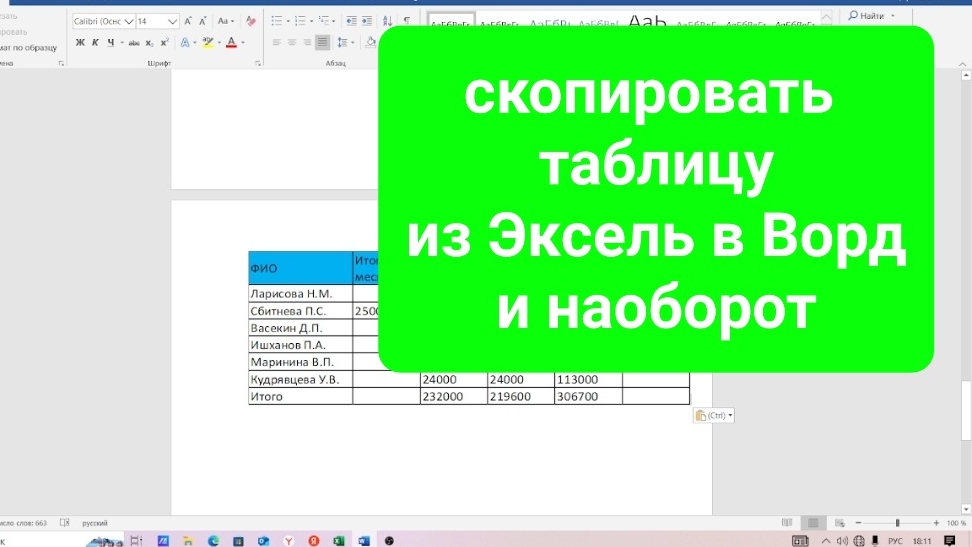Increase font size with A up icon

tap(188, 21)
